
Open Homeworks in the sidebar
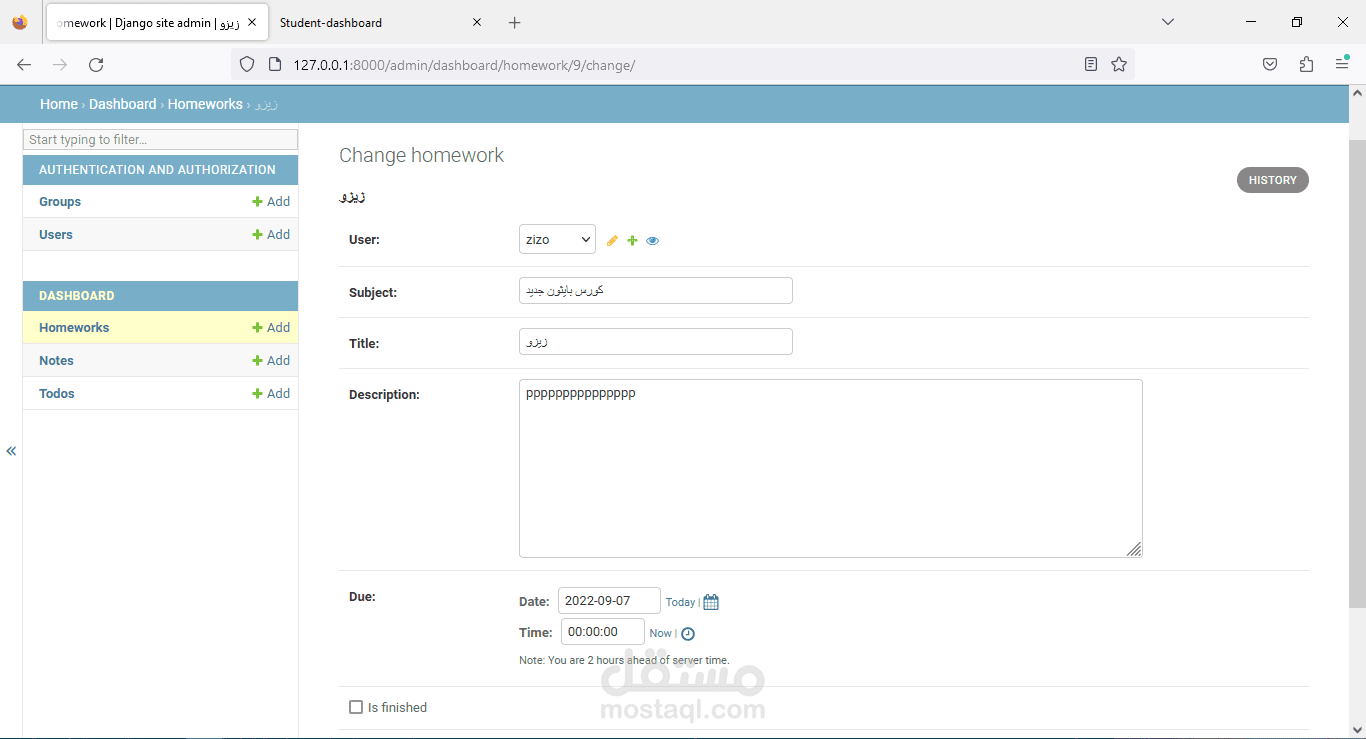click(74, 328)
